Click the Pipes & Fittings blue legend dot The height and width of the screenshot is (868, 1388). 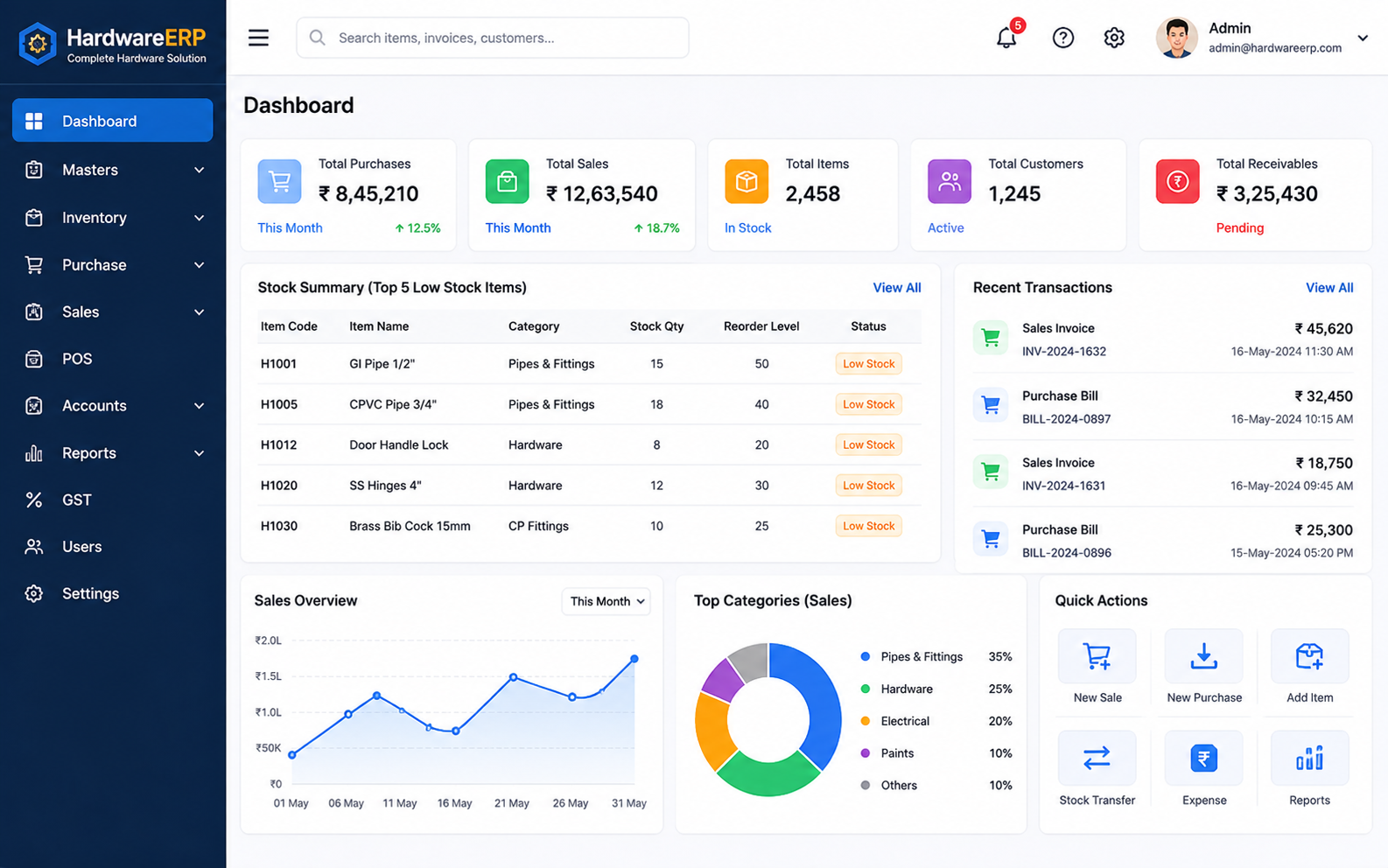pyautogui.click(x=865, y=656)
